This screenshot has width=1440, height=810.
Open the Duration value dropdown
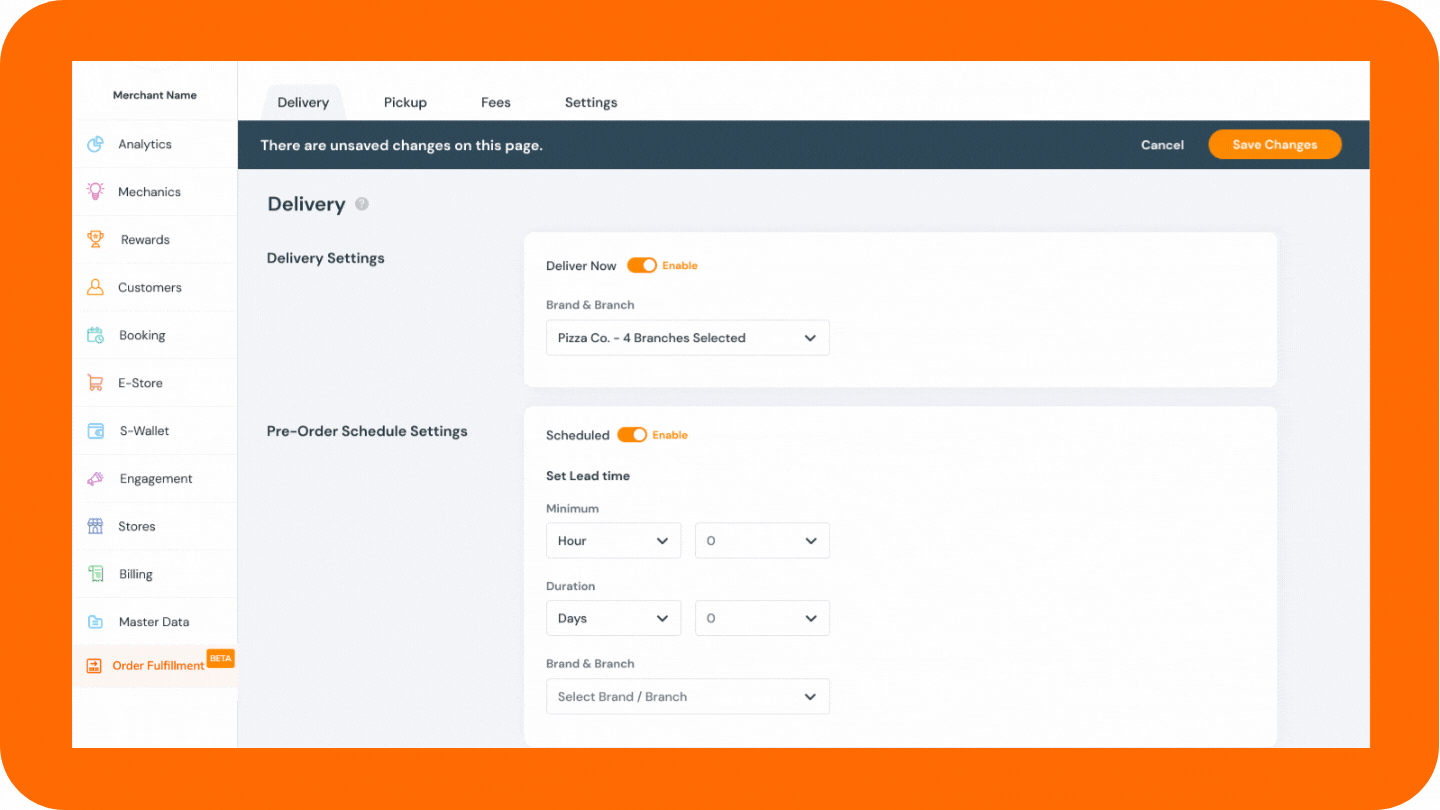[762, 619]
